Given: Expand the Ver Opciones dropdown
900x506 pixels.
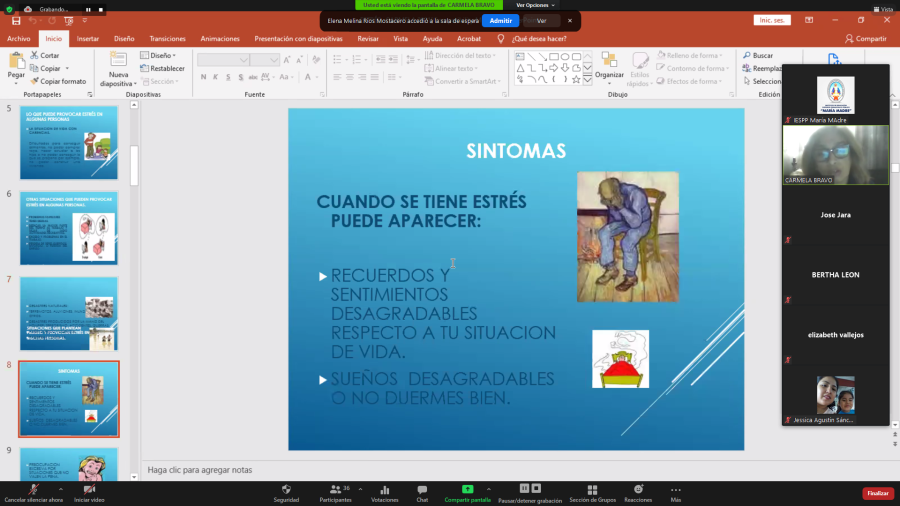Looking at the screenshot, I should [536, 5].
